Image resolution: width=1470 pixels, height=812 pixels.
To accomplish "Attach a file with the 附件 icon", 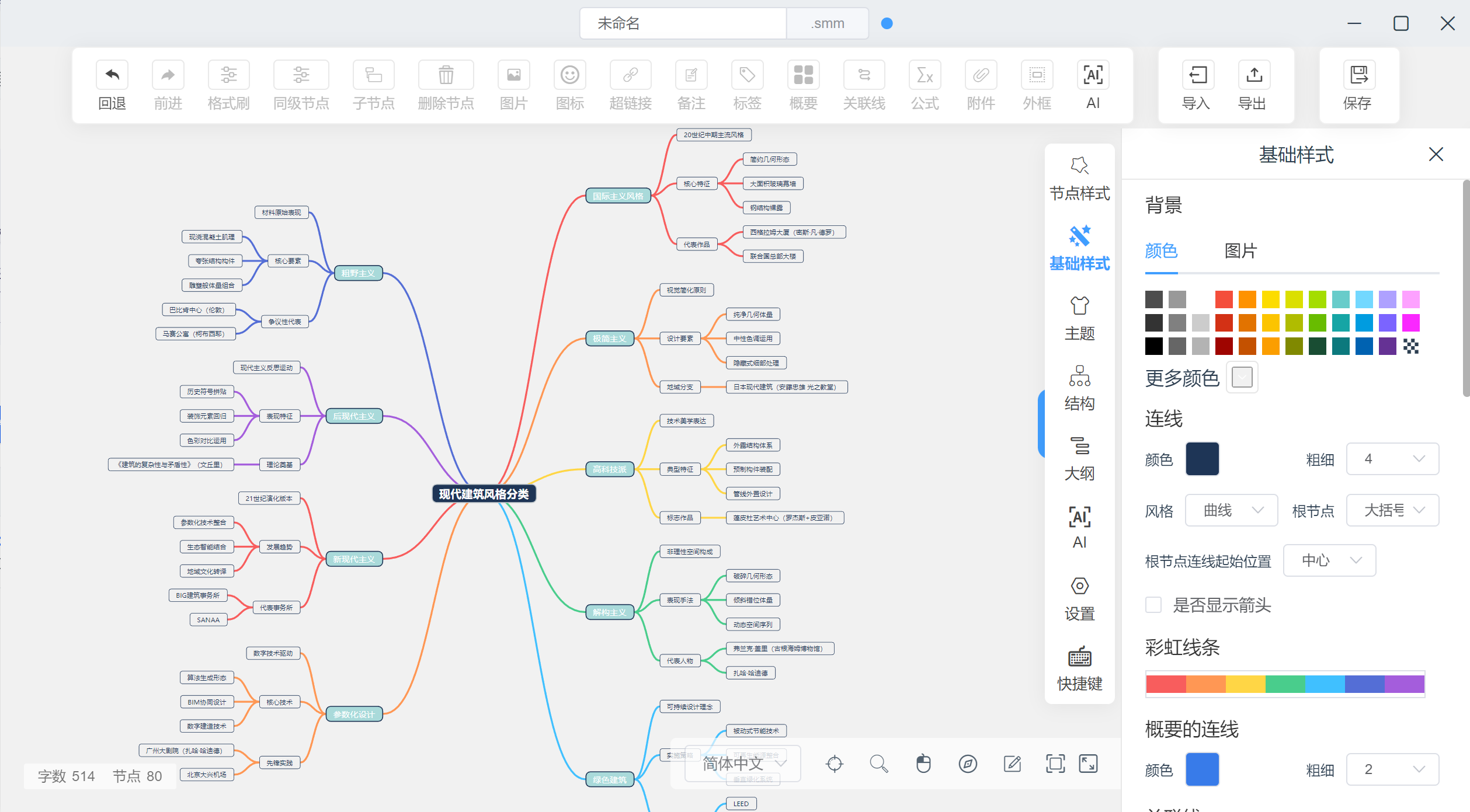I will coord(981,85).
